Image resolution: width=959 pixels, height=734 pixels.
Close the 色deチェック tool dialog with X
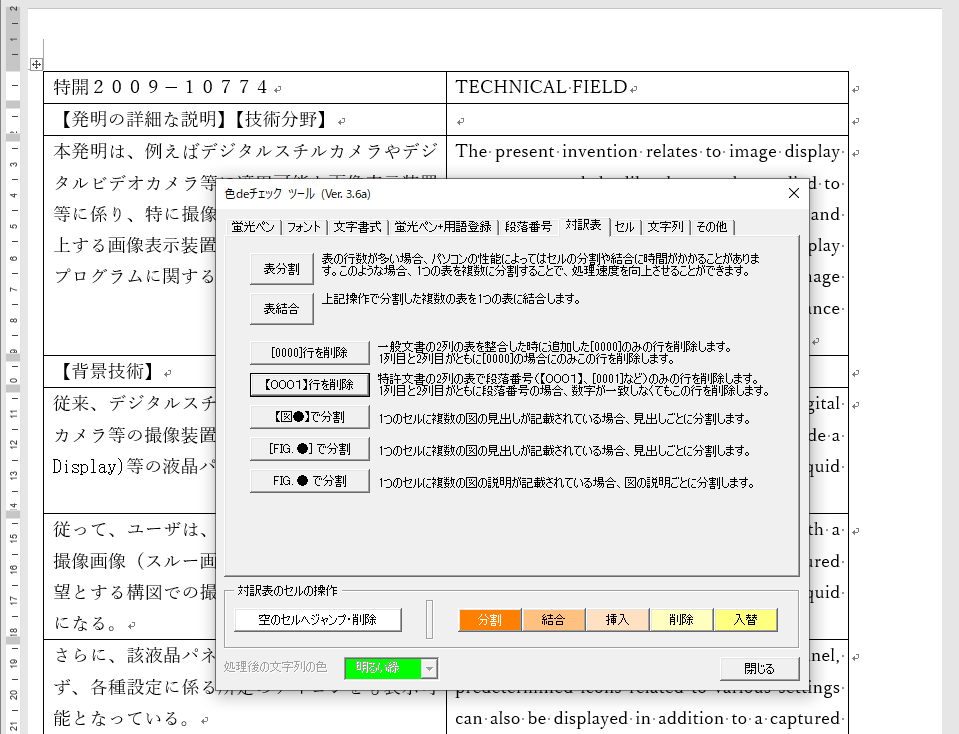pyautogui.click(x=794, y=193)
